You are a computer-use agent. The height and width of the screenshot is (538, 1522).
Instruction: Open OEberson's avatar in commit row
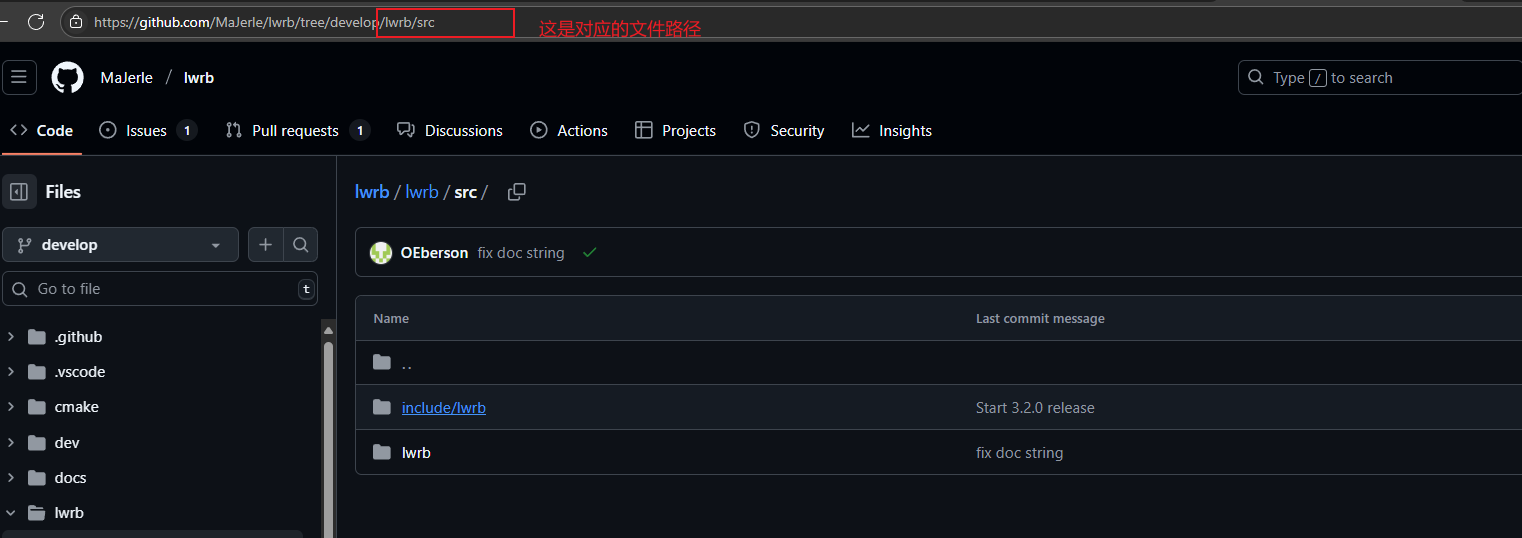pyautogui.click(x=381, y=253)
